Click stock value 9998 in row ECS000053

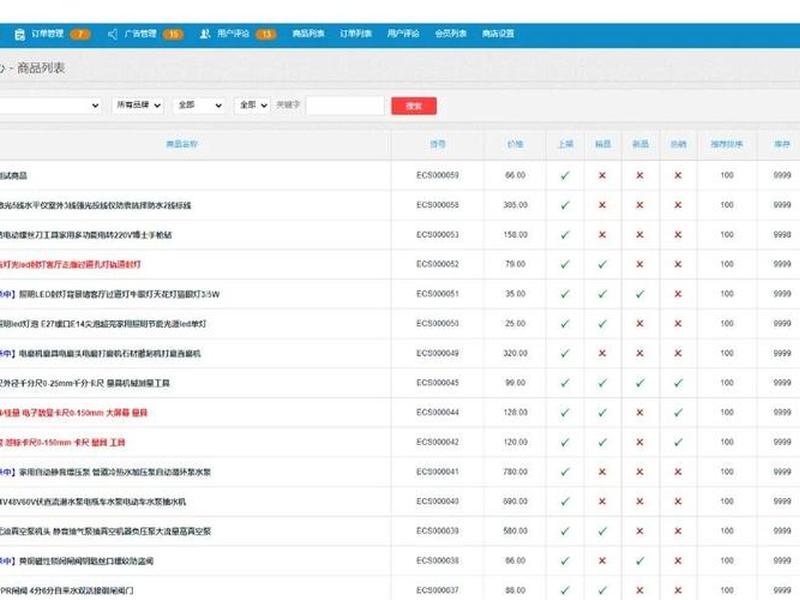pos(782,235)
